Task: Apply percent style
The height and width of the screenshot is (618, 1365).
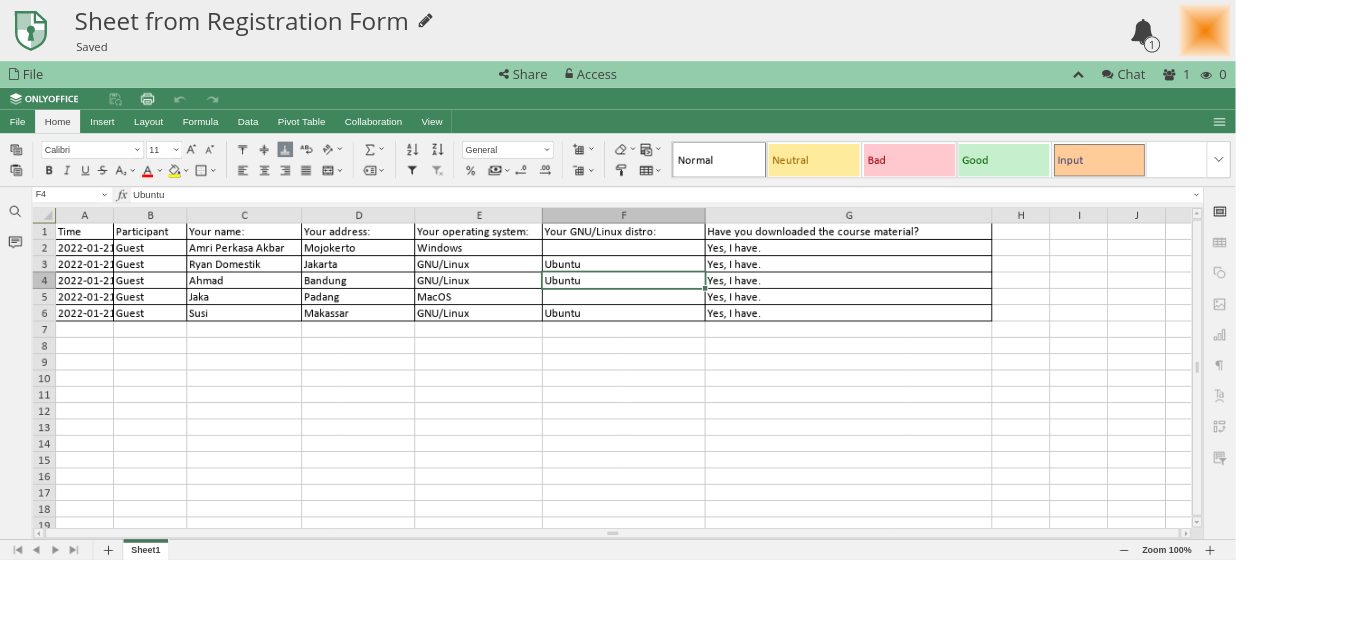Action: pos(470,171)
